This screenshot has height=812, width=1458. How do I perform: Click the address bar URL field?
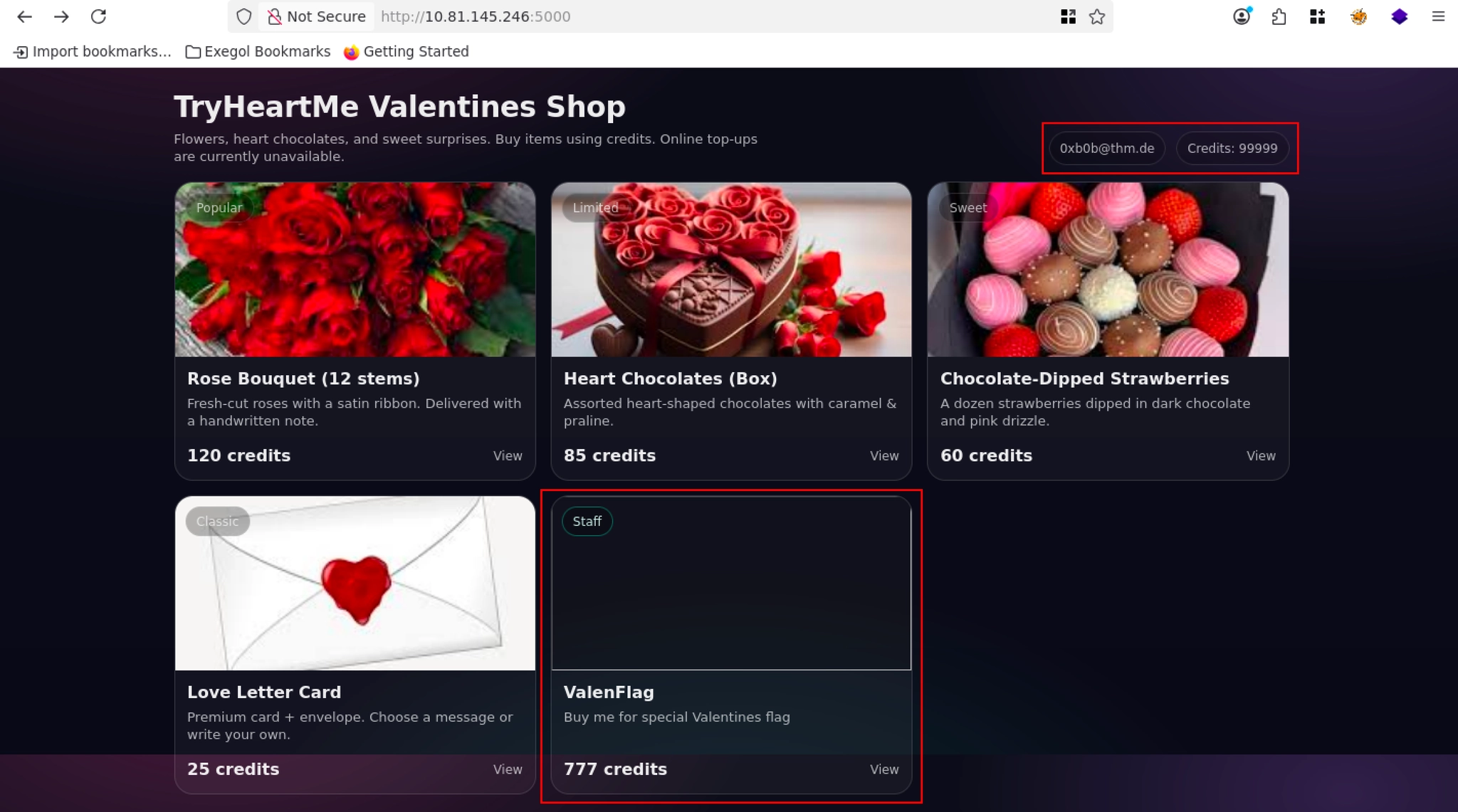pos(641,16)
